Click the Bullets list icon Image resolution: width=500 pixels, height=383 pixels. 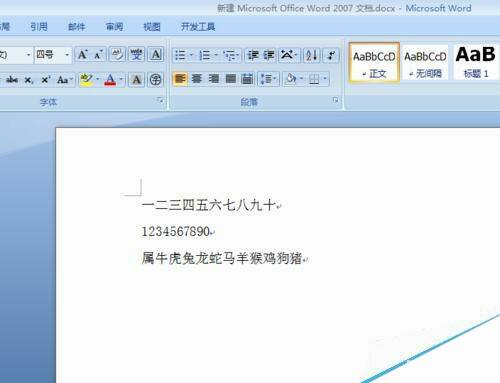click(180, 55)
